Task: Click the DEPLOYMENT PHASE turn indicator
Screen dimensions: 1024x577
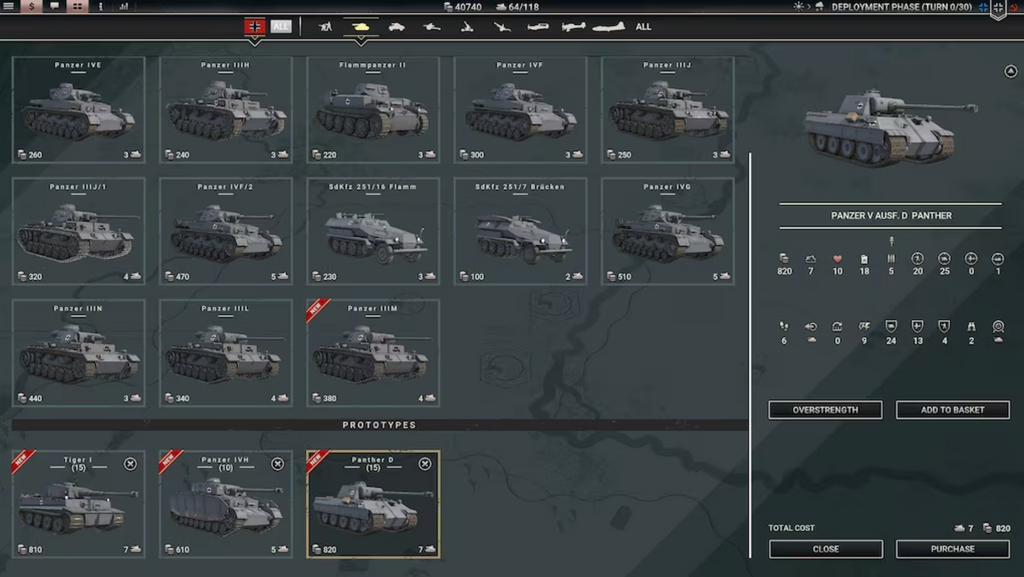Action: coord(901,7)
